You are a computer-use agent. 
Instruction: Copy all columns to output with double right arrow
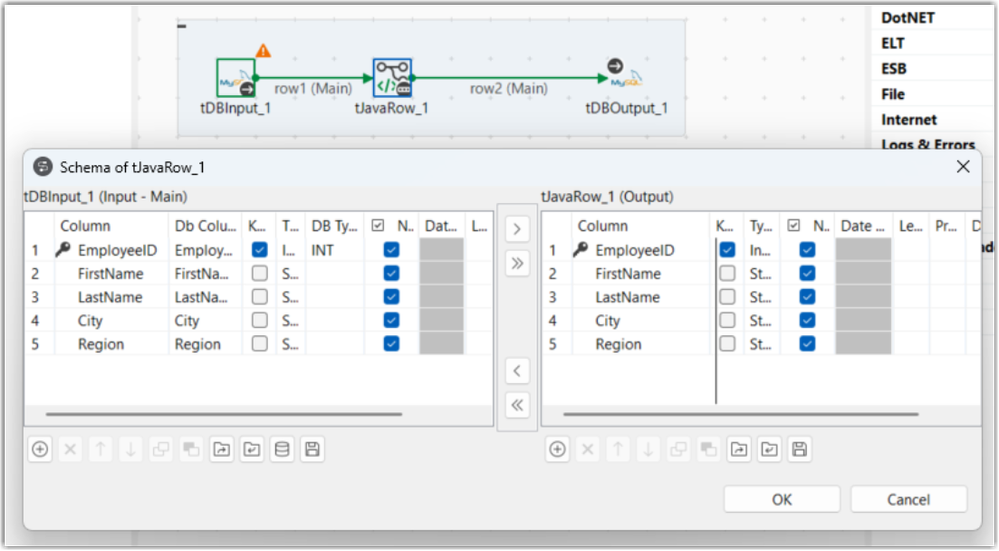click(x=517, y=264)
